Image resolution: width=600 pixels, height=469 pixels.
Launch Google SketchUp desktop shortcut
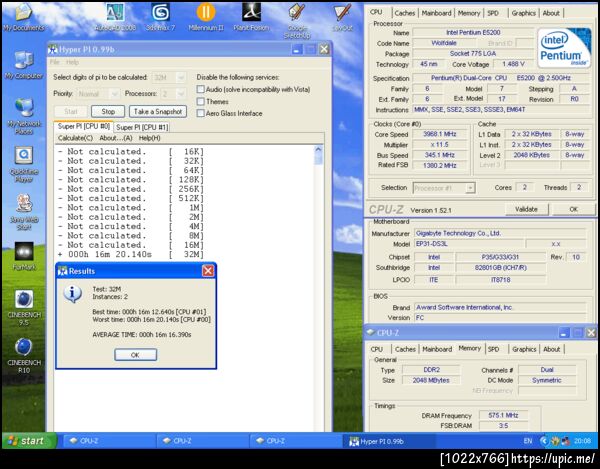tap(297, 20)
